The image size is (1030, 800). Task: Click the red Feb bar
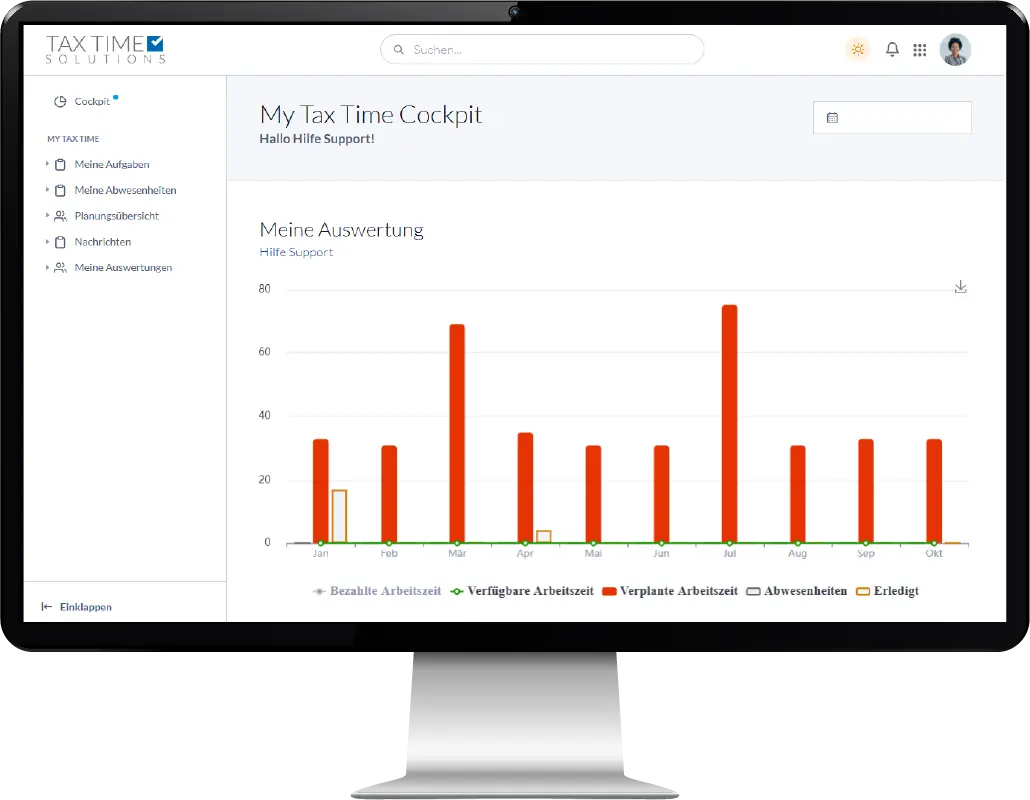click(389, 494)
